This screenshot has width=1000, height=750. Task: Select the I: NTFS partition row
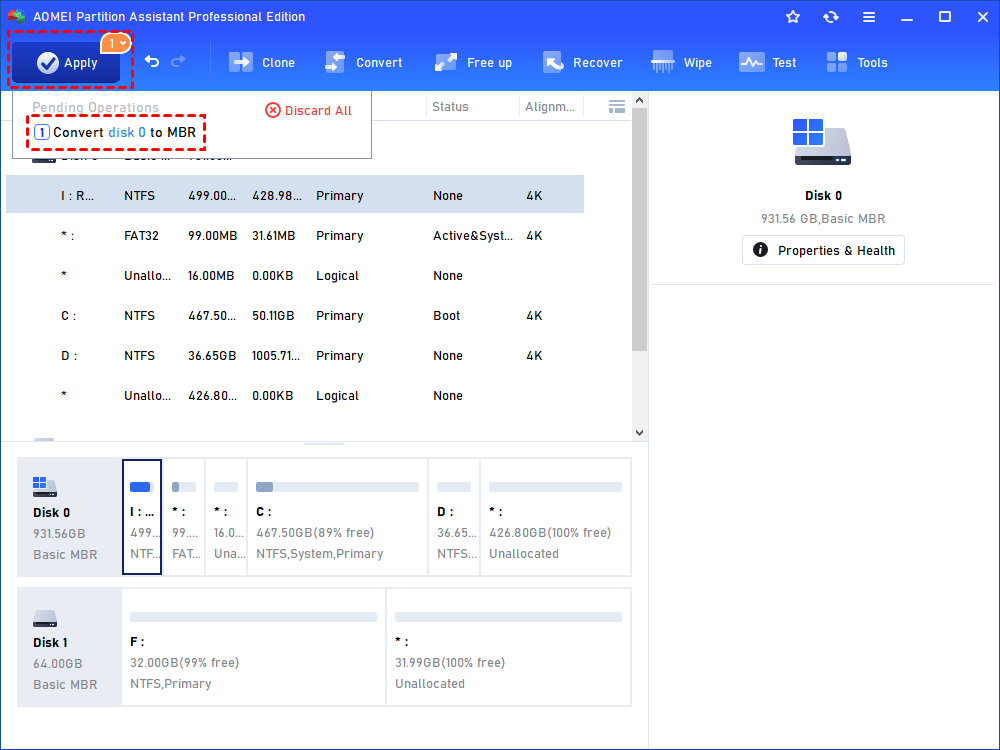[x=295, y=195]
